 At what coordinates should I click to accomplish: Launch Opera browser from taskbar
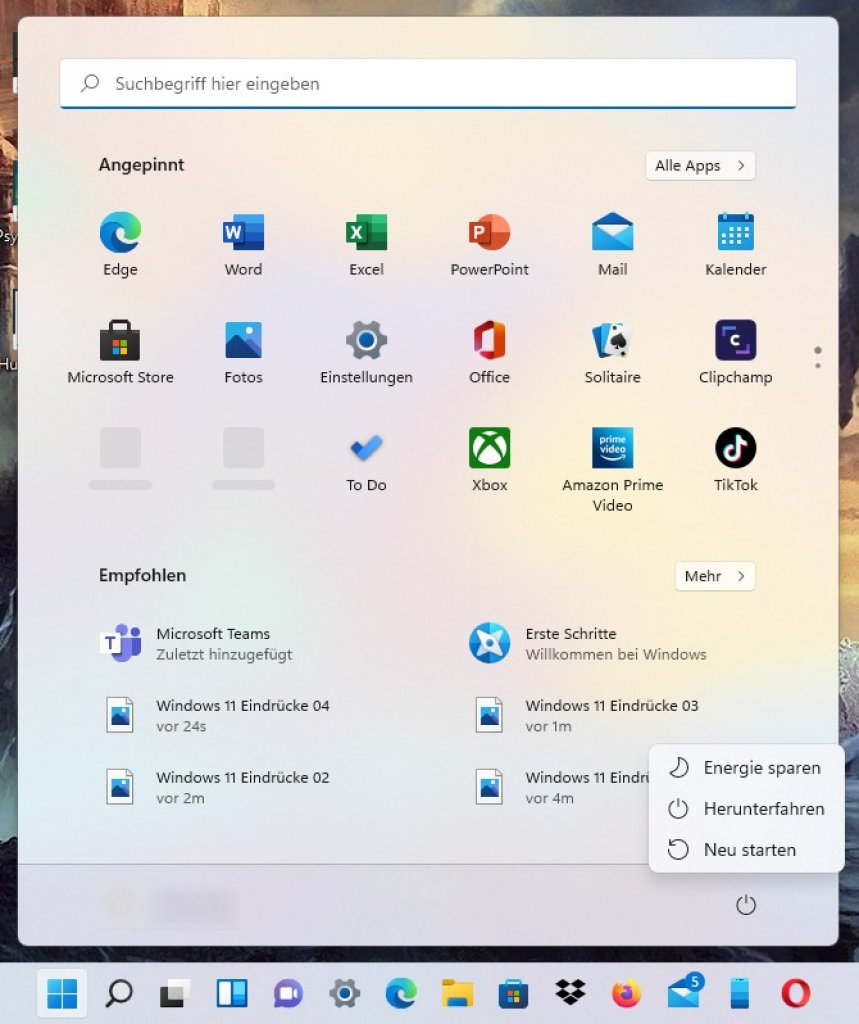click(x=796, y=993)
